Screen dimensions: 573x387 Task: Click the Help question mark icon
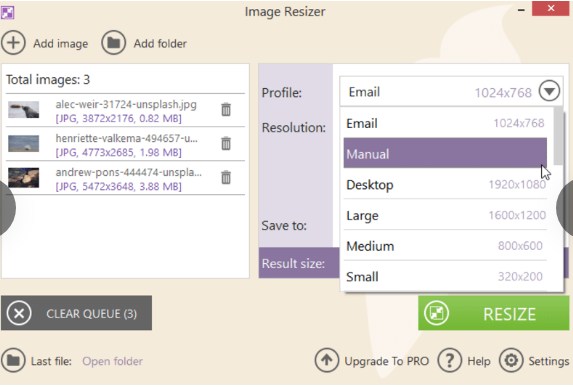pyautogui.click(x=449, y=360)
